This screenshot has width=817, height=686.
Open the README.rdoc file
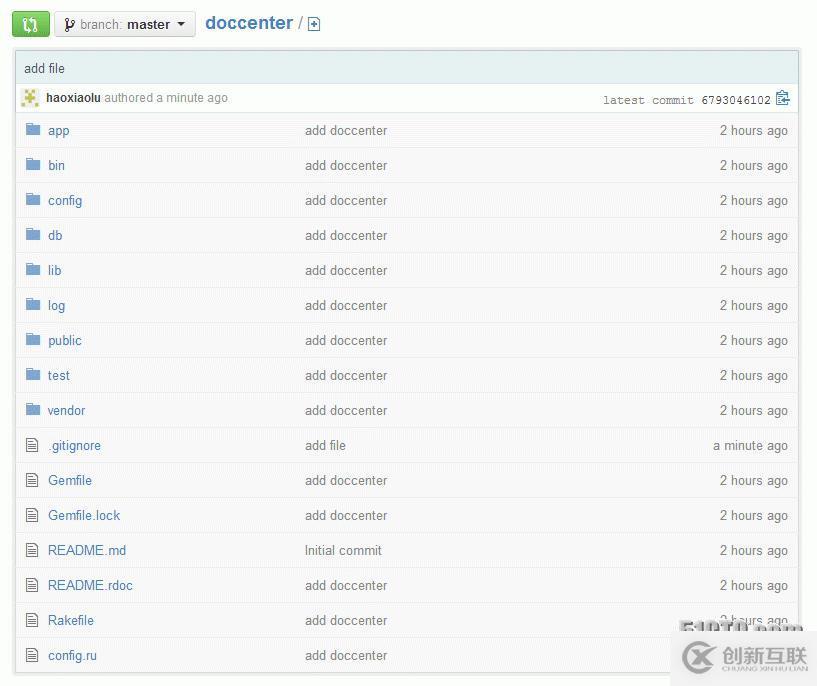[x=90, y=585]
